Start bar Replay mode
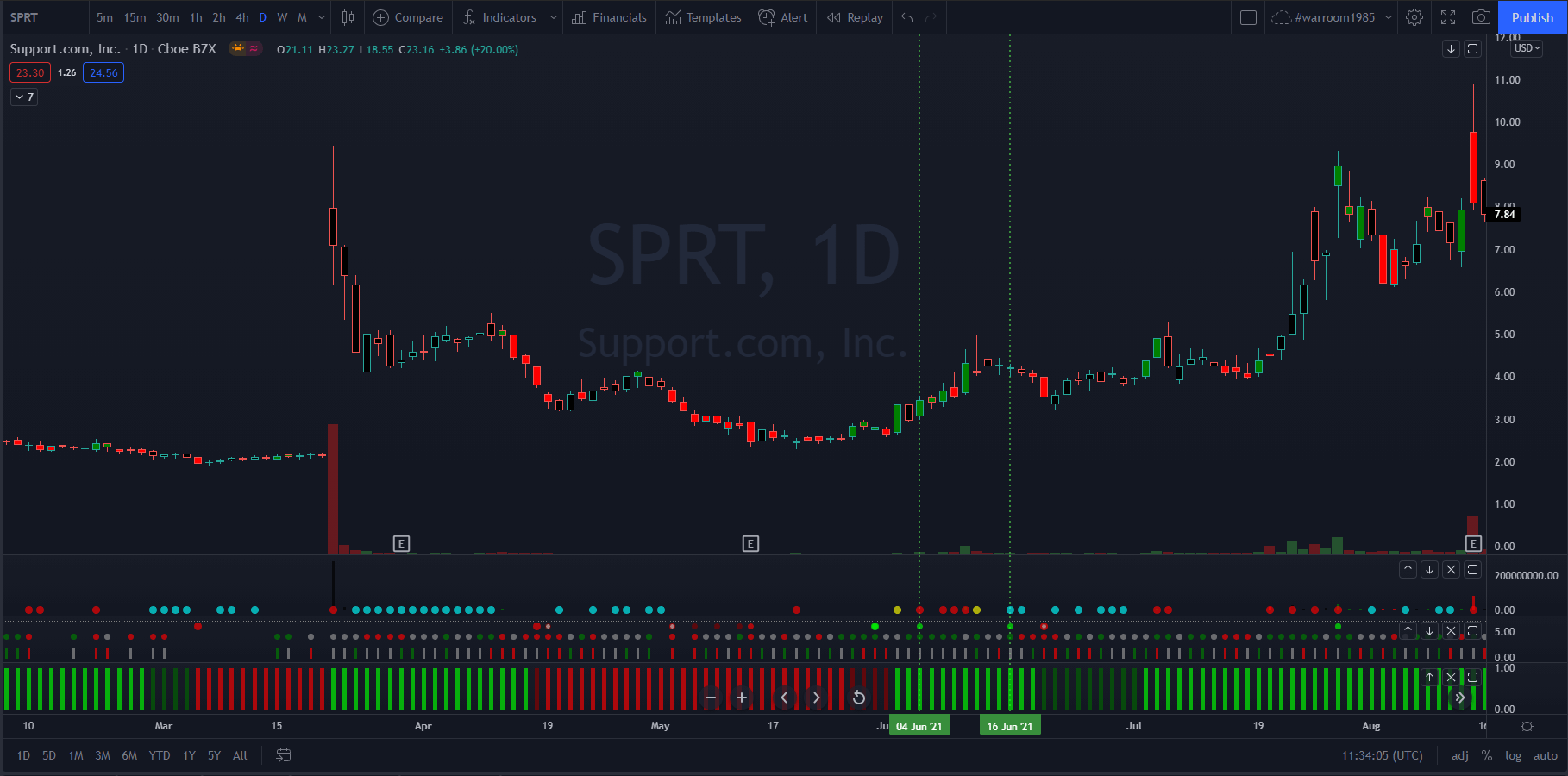This screenshot has width=1568, height=776. coord(855,17)
